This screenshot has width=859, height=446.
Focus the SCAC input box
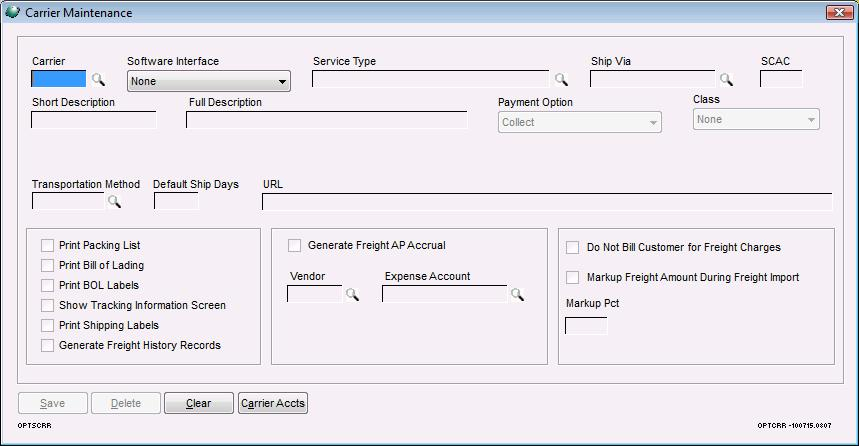pyautogui.click(x=781, y=79)
